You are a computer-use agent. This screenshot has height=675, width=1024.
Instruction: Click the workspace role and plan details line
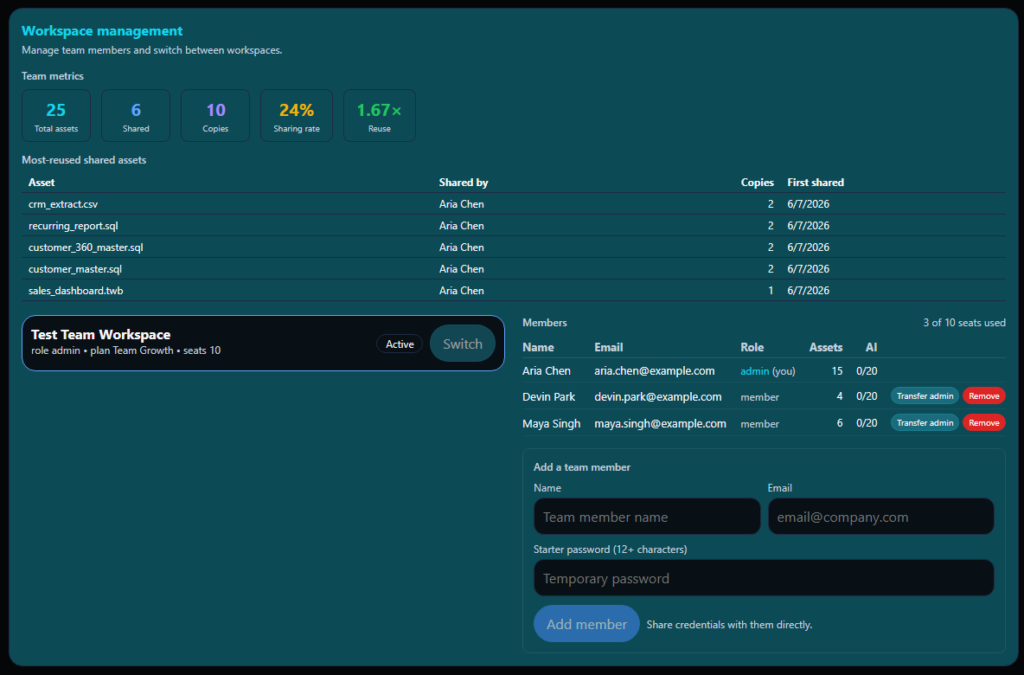point(126,351)
